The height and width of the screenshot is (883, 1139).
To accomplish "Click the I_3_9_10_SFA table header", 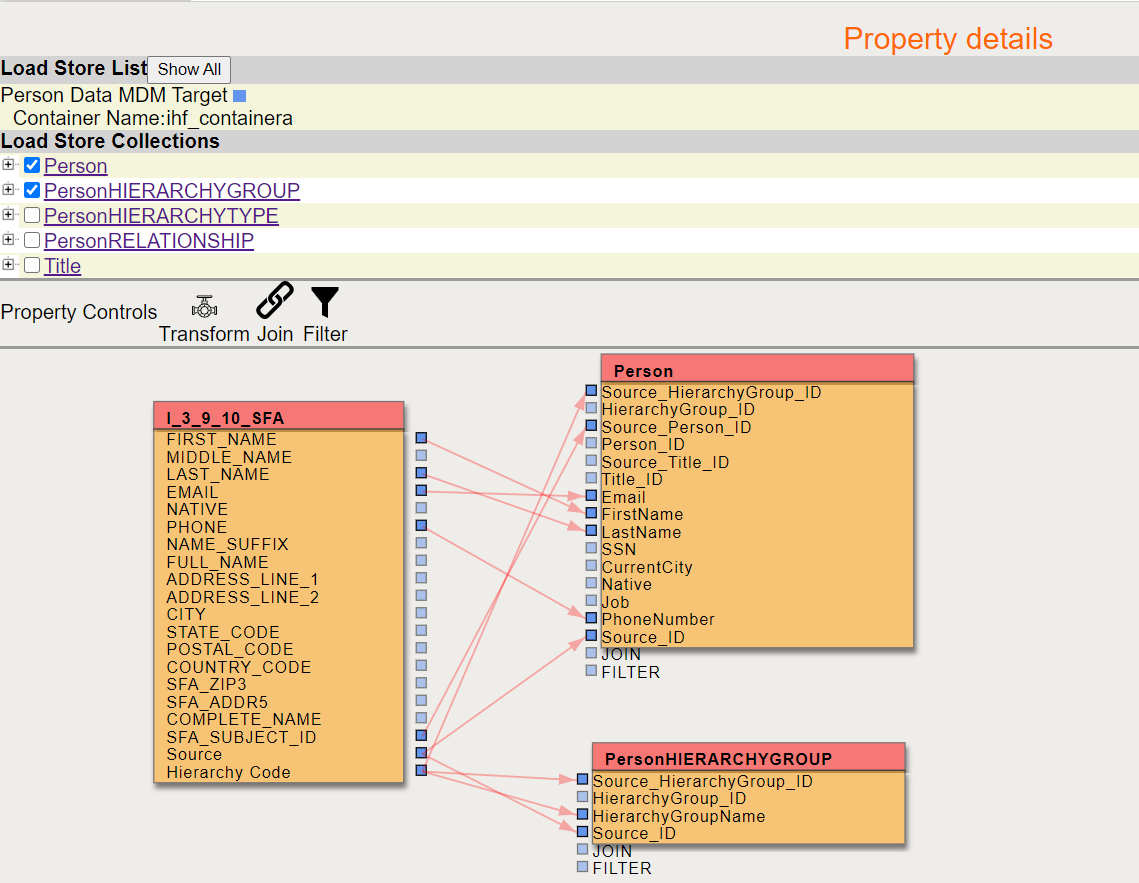I will 279,417.
